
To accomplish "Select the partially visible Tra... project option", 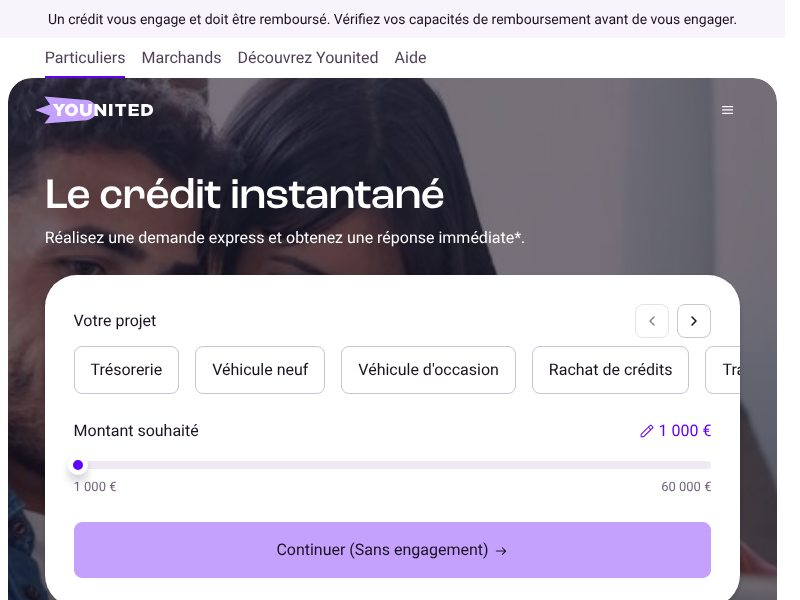I will (x=722, y=370).
